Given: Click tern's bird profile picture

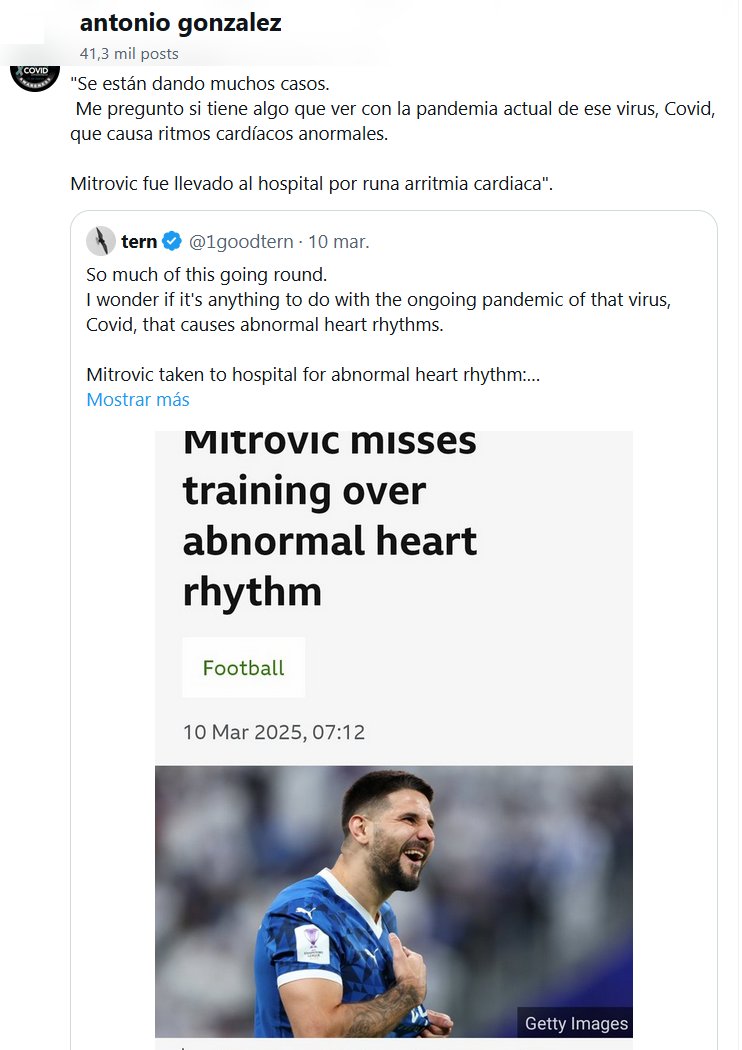Looking at the screenshot, I should (100, 241).
